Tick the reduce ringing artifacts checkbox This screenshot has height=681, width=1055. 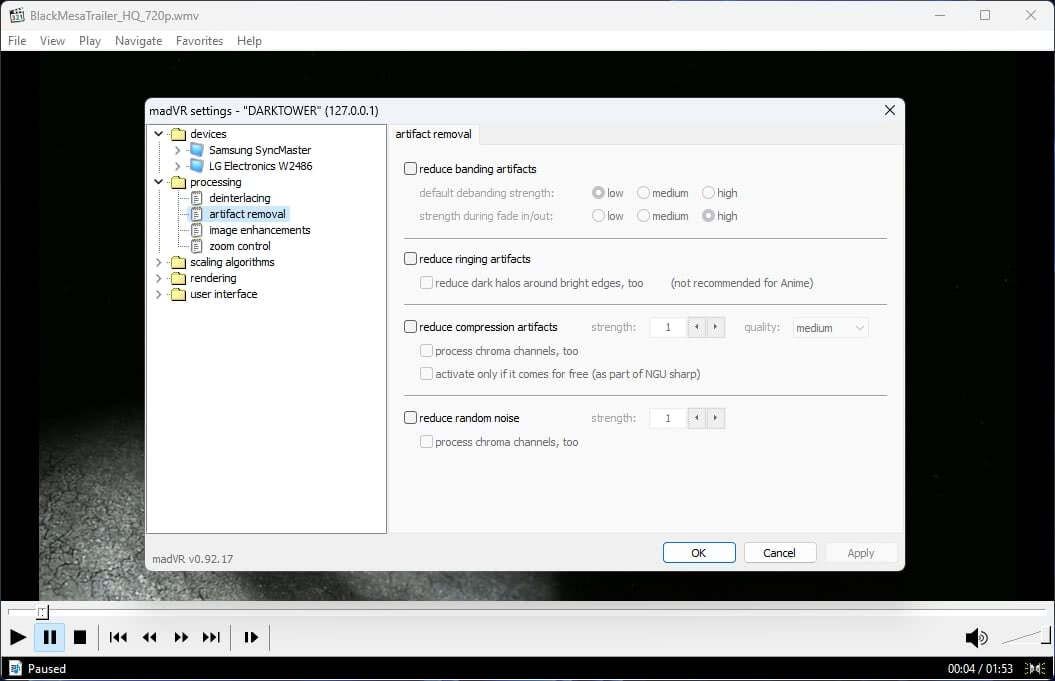point(411,259)
